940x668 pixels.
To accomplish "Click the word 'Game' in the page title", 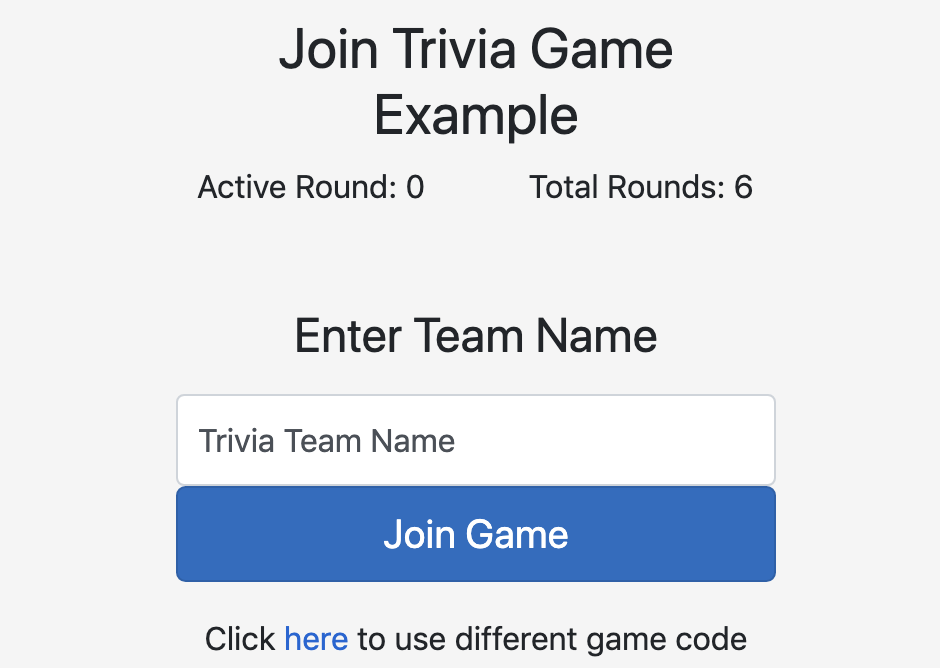I will [602, 49].
